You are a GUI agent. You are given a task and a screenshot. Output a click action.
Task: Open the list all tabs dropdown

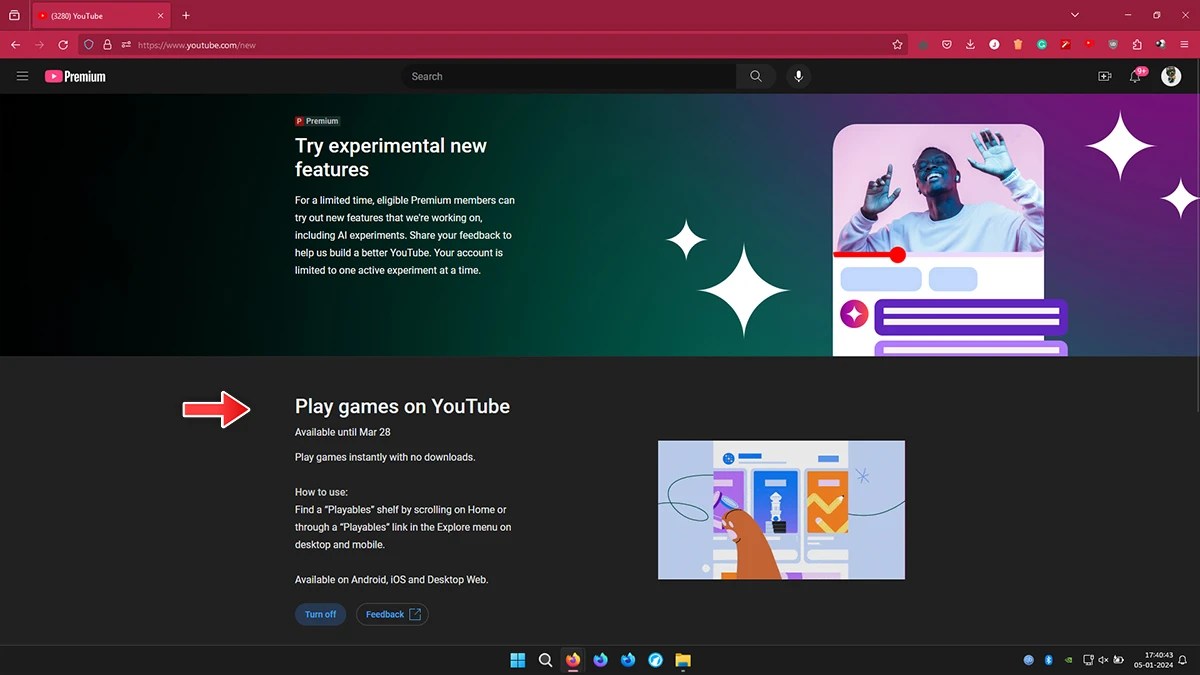(1075, 15)
